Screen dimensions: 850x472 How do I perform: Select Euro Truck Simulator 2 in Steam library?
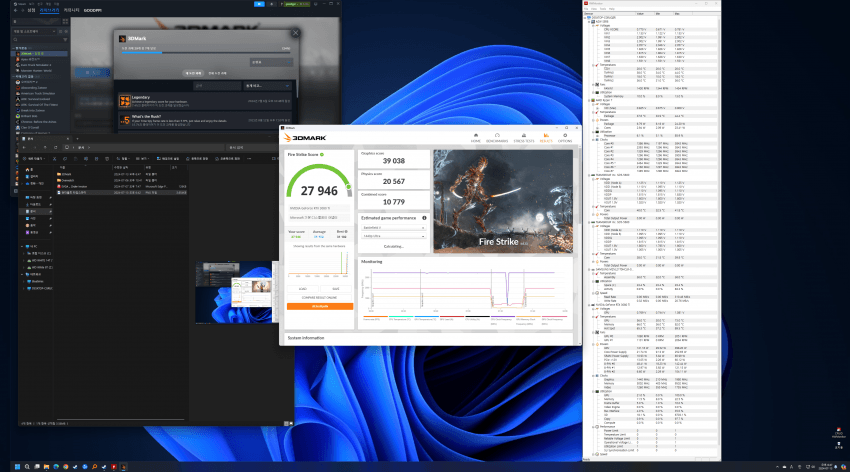coord(34,65)
